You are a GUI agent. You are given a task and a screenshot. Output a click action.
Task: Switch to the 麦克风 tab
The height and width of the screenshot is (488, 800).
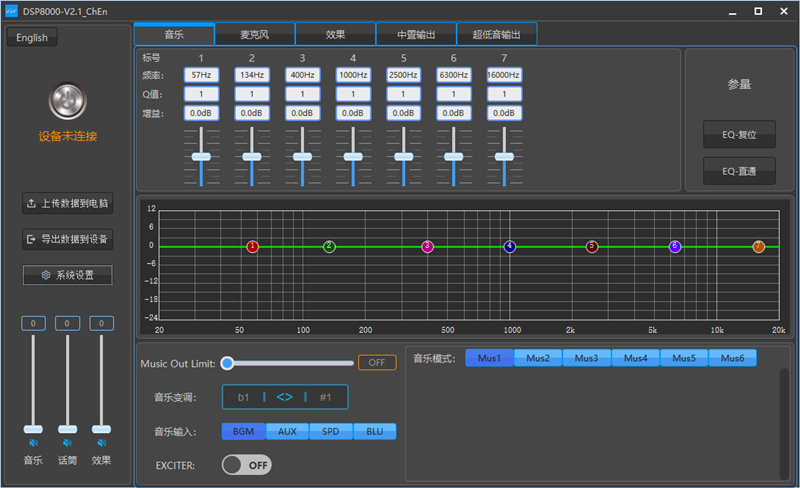[x=255, y=34]
